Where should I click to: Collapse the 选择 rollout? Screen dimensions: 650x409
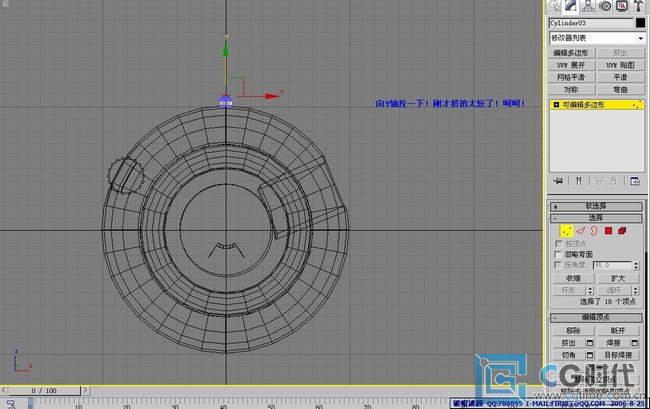click(x=596, y=218)
